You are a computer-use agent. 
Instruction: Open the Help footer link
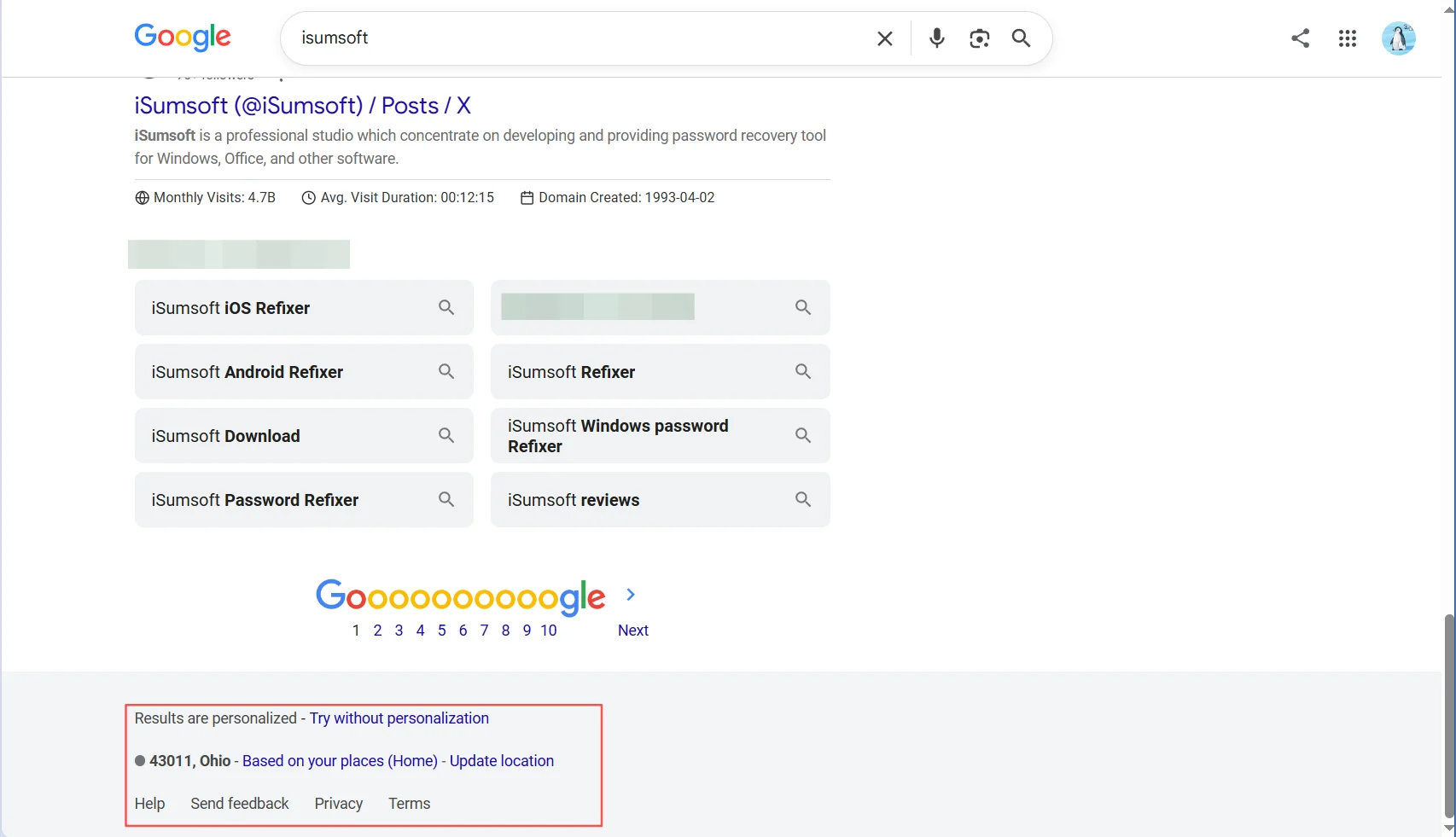click(x=149, y=804)
